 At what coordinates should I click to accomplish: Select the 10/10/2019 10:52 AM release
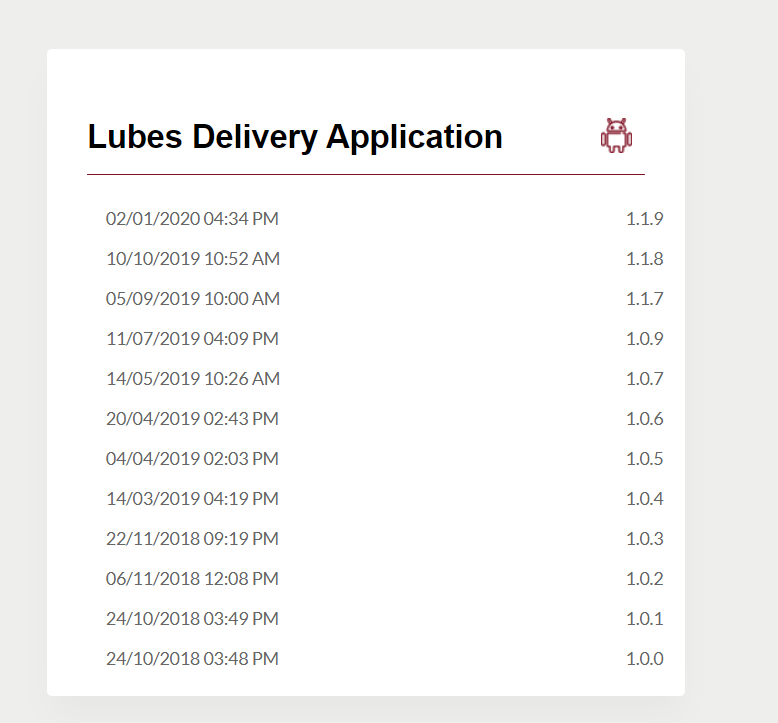coord(193,259)
